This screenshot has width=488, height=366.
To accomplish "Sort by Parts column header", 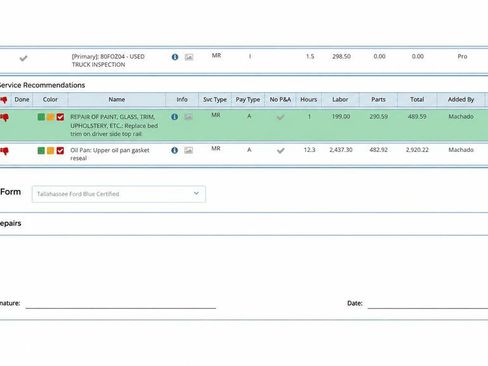I will click(x=378, y=100).
